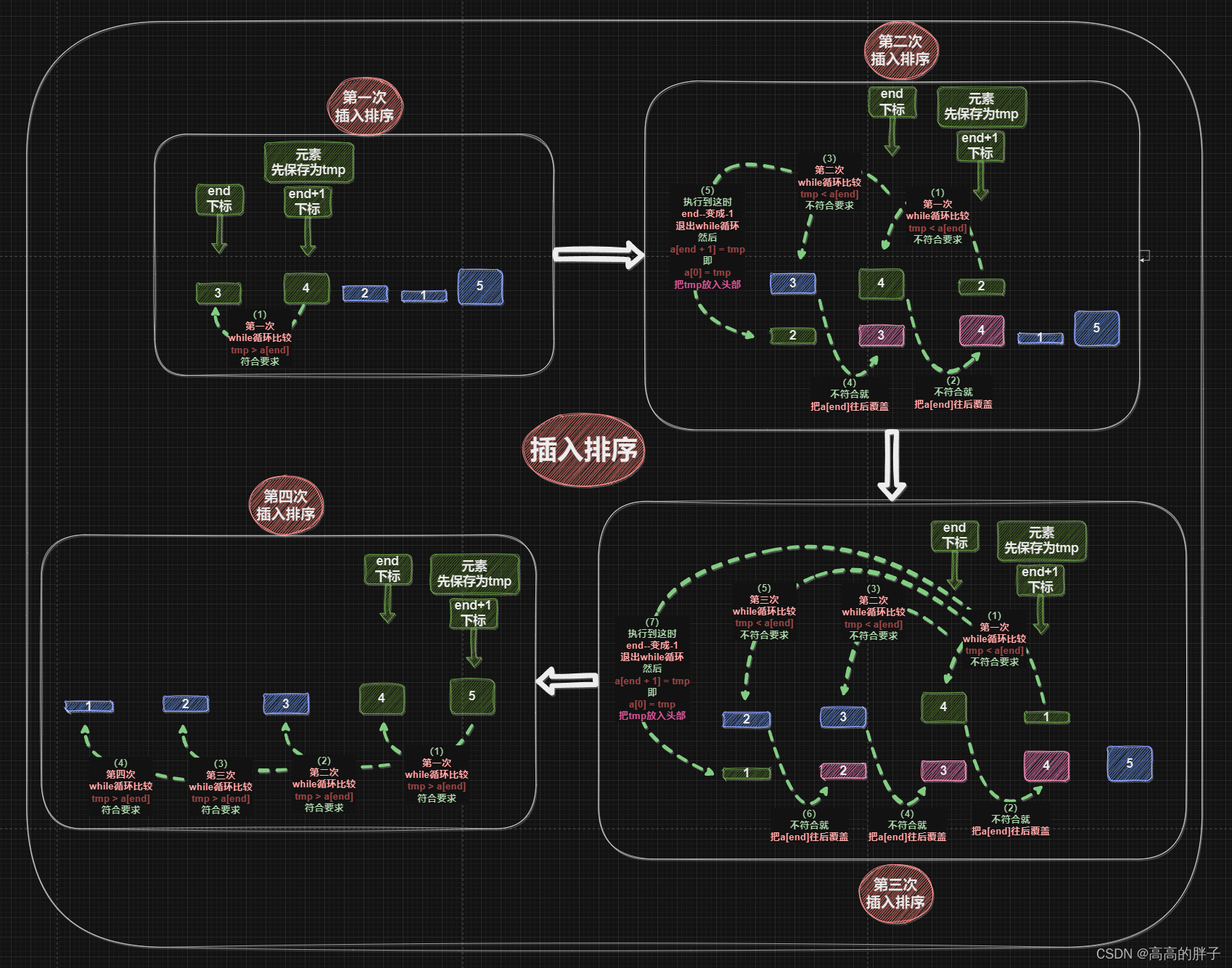Click blue box 5 in second pass panel
The width and height of the screenshot is (1232, 968).
click(x=1096, y=328)
